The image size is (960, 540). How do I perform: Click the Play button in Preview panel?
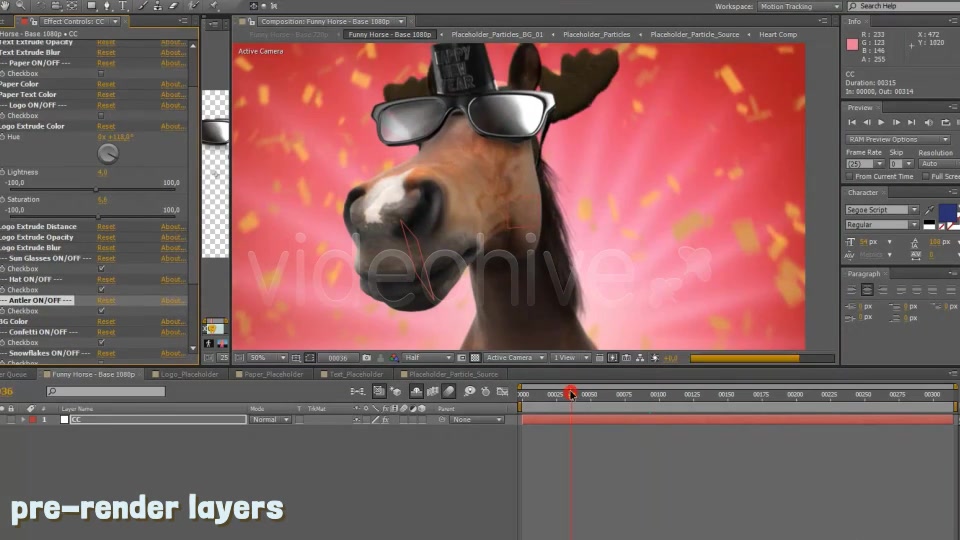pos(881,122)
